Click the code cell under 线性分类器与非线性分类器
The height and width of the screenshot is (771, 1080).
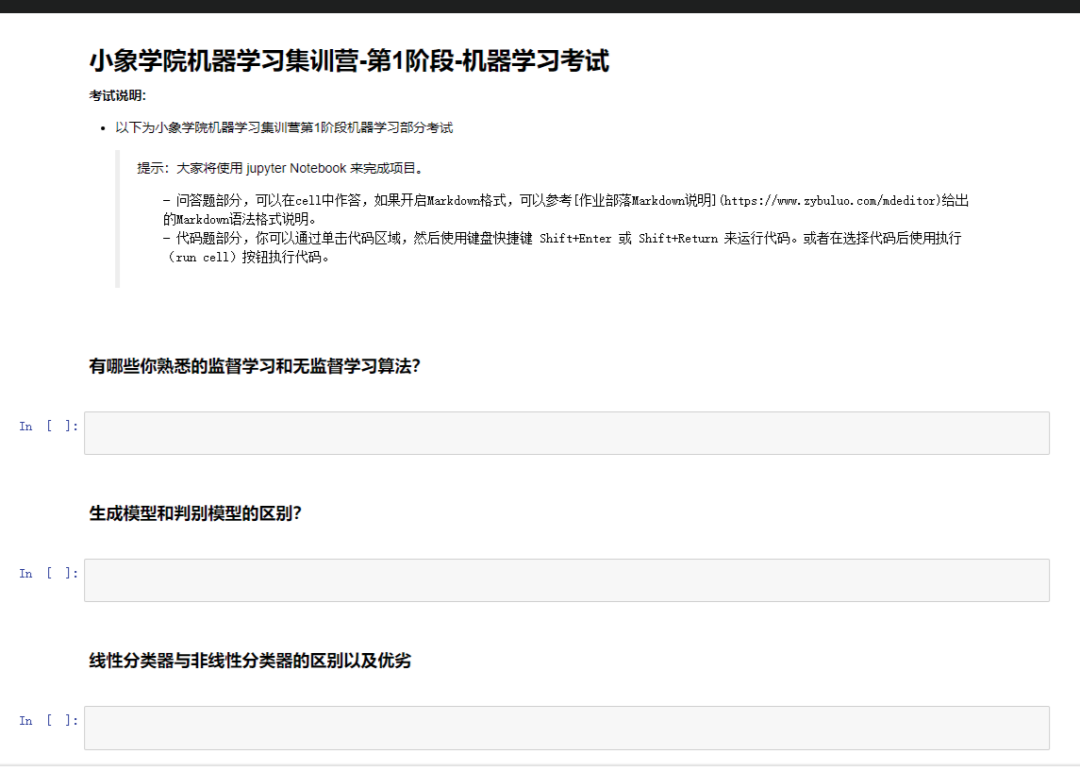566,728
